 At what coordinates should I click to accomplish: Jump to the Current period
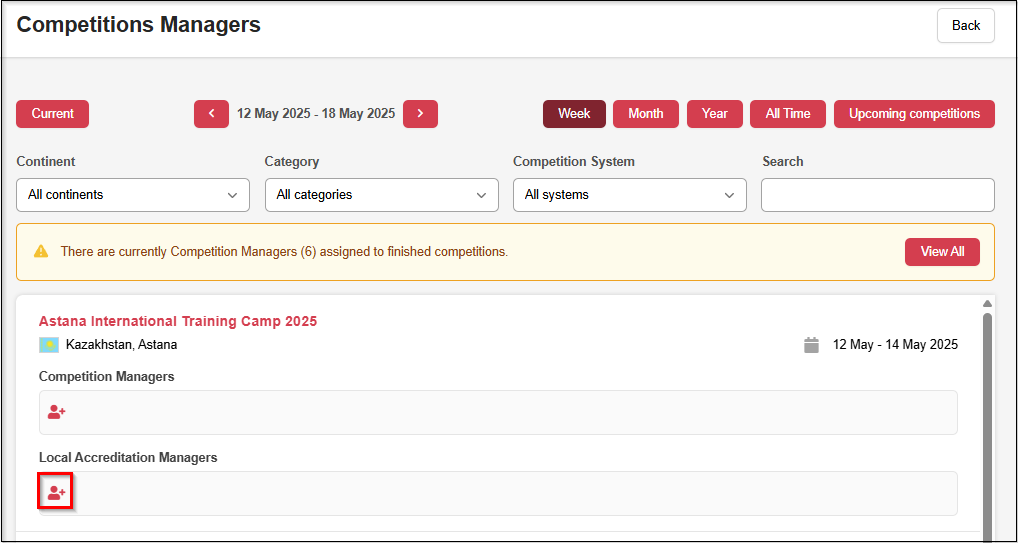tap(52, 114)
